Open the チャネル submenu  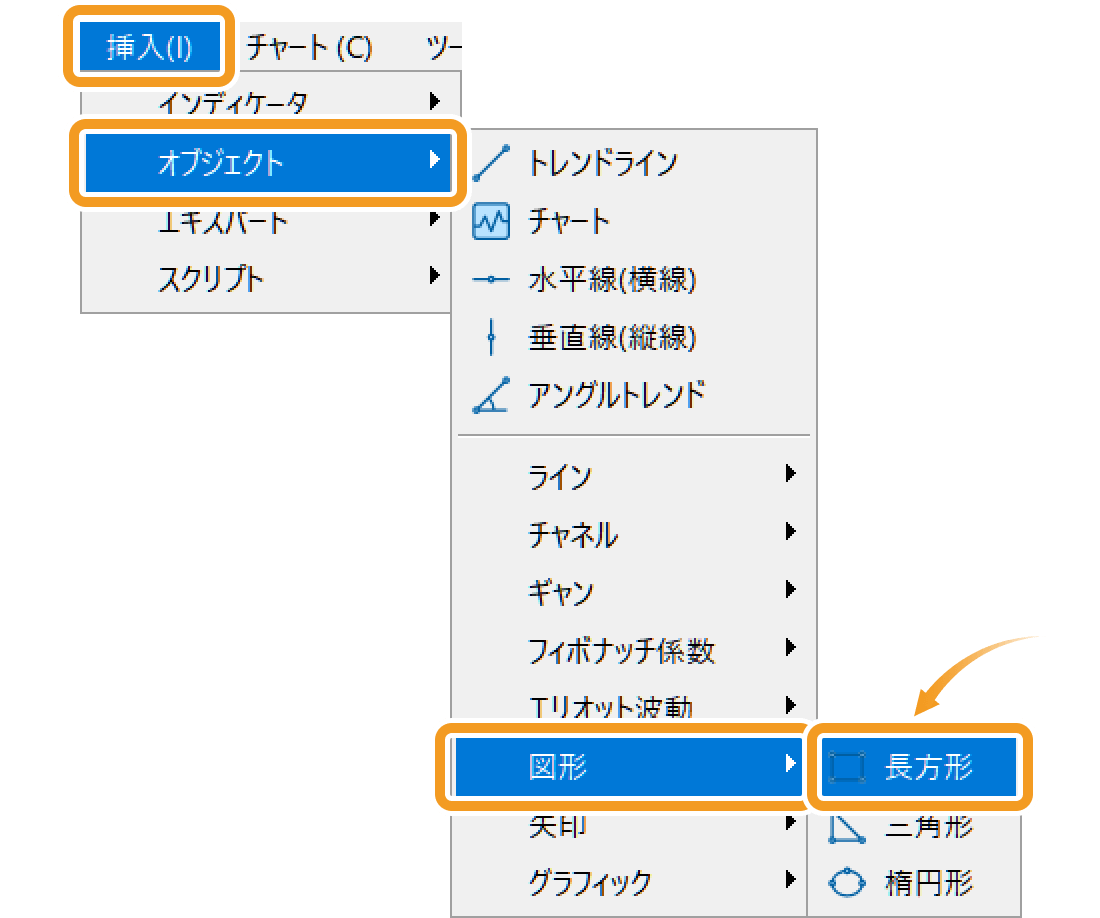click(635, 535)
